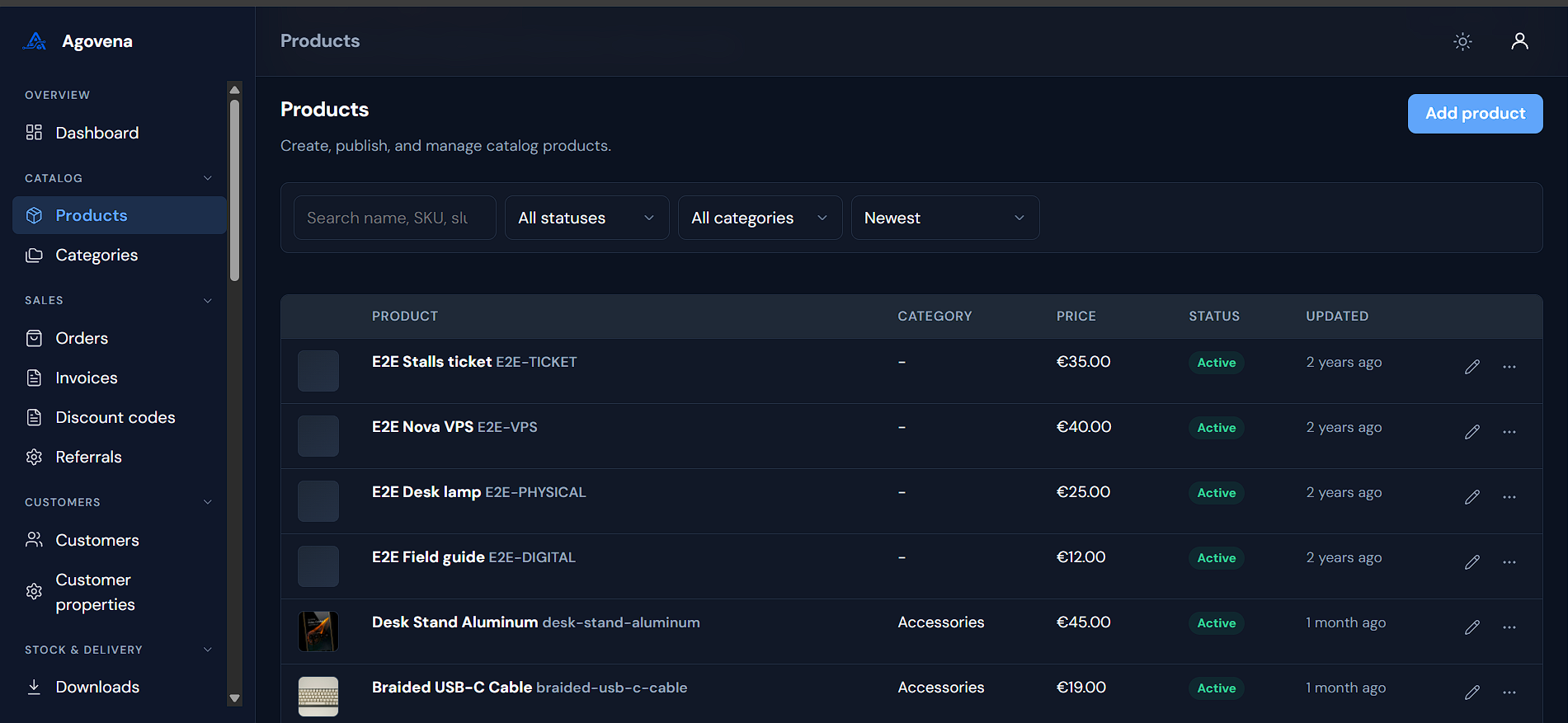Viewport: 1568px width, 723px height.
Task: Open more actions for E2E Desk lamp
Action: (1509, 497)
